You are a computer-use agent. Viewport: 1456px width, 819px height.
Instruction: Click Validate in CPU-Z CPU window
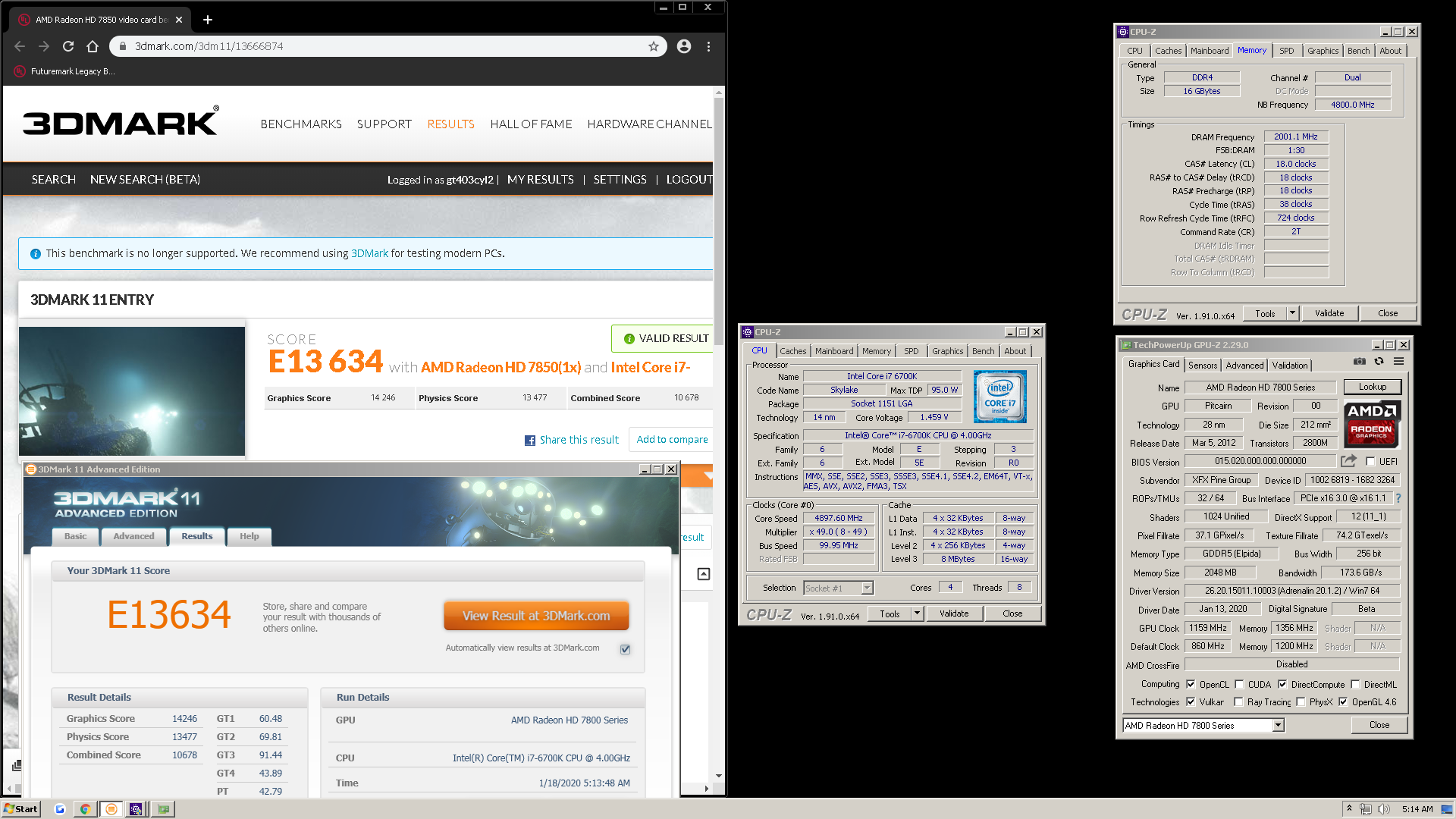(954, 613)
